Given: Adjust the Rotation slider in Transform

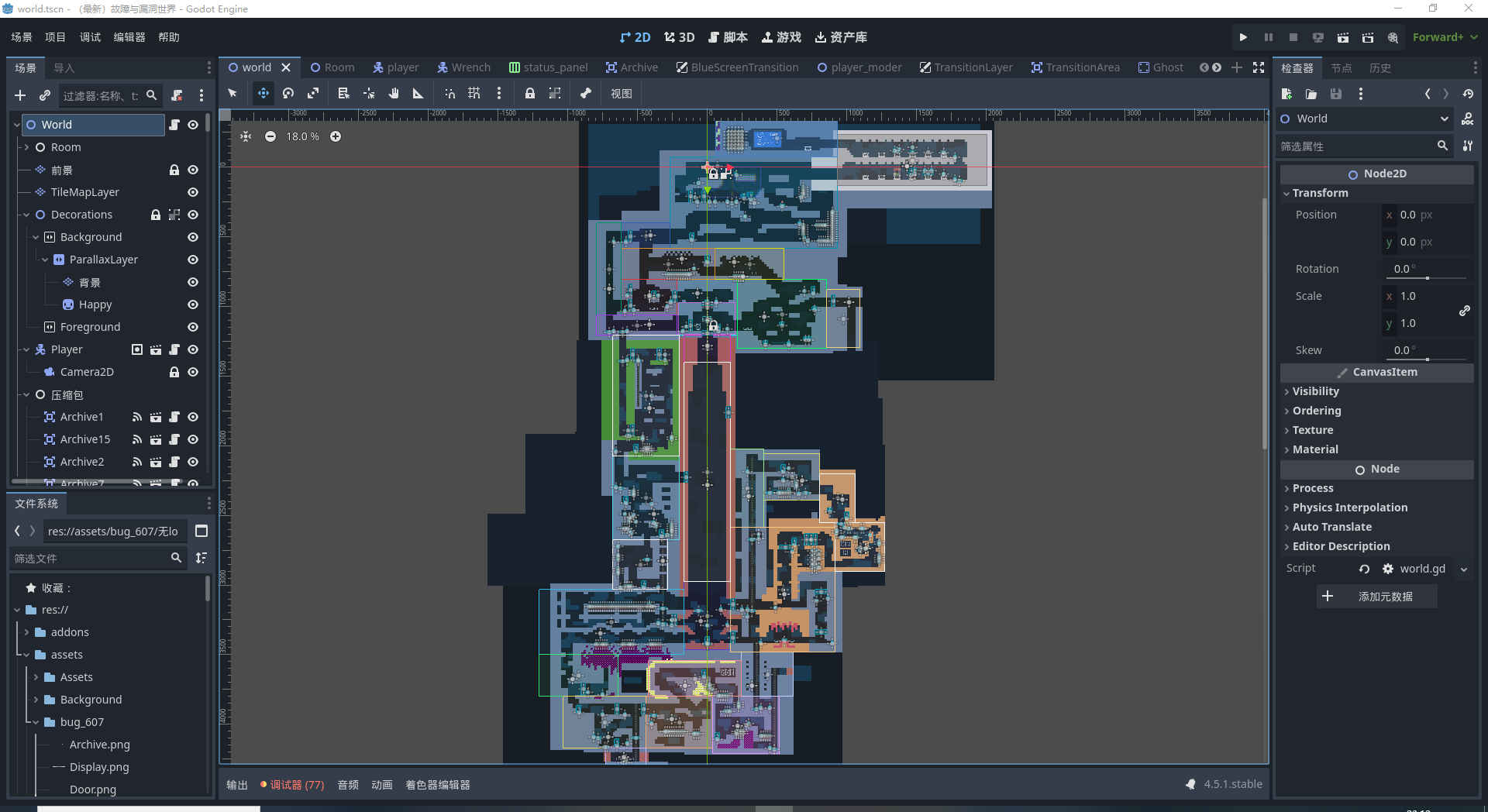Looking at the screenshot, I should coord(1427,277).
